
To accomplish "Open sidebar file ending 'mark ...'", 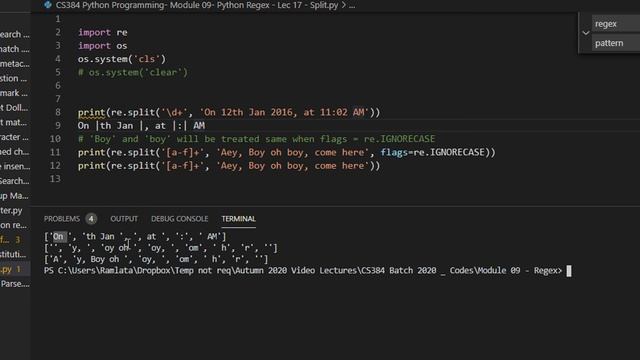I will point(15,93).
